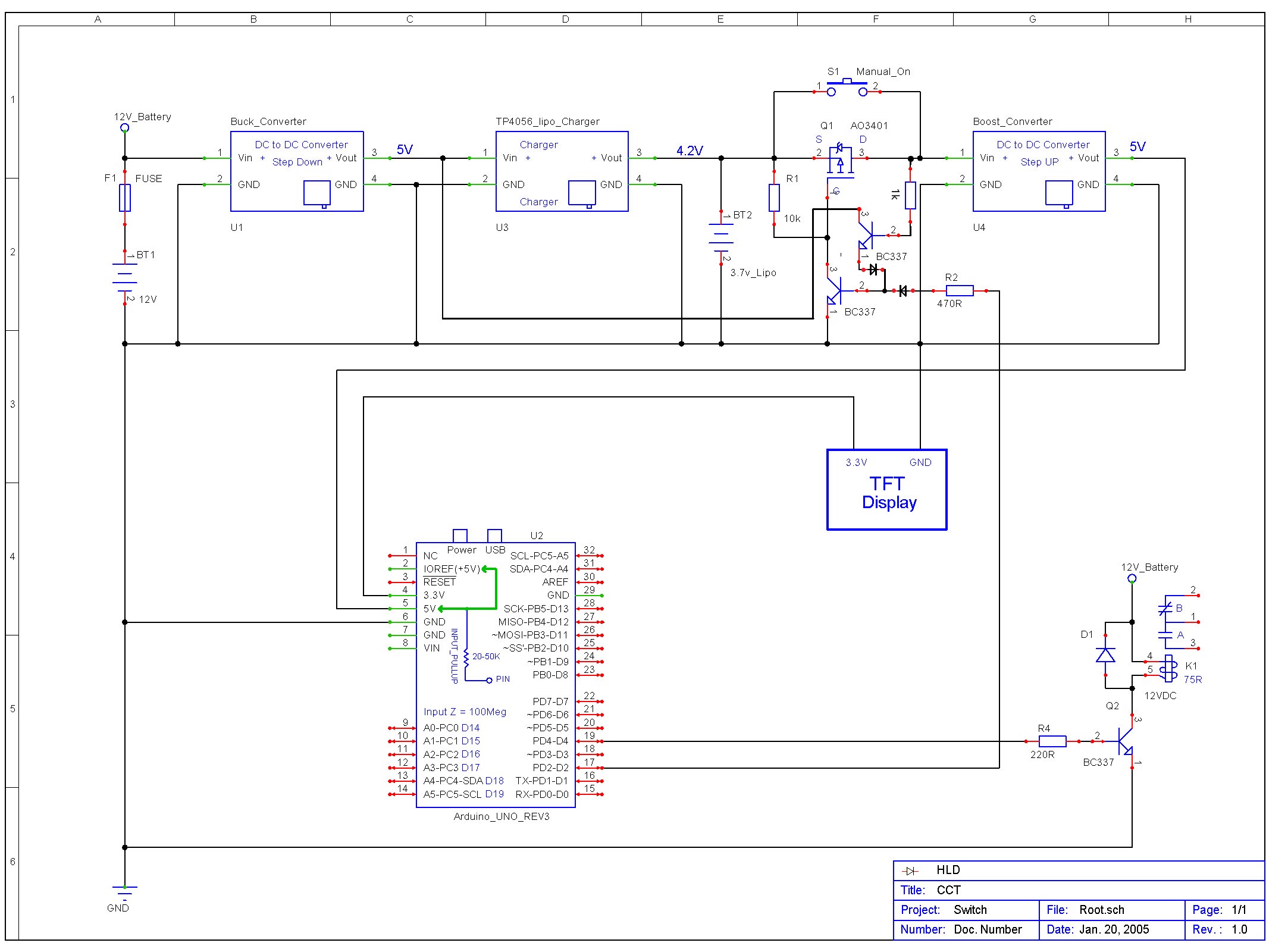Select the Root.sch file name field
The width and height of the screenshot is (1266, 952).
tap(1101, 910)
